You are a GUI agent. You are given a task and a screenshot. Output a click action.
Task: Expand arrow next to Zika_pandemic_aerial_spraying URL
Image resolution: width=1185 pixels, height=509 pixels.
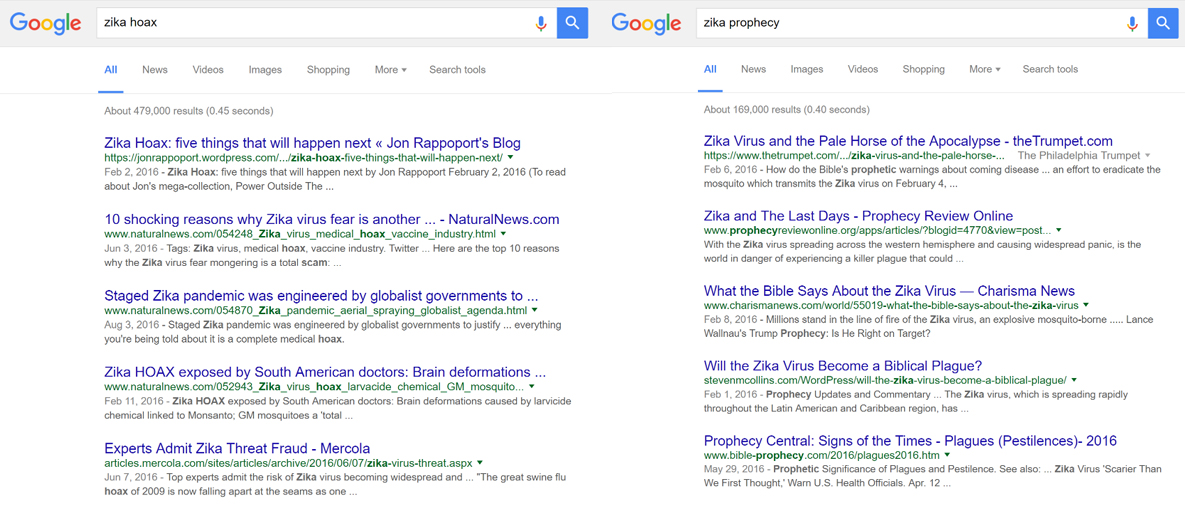click(535, 310)
